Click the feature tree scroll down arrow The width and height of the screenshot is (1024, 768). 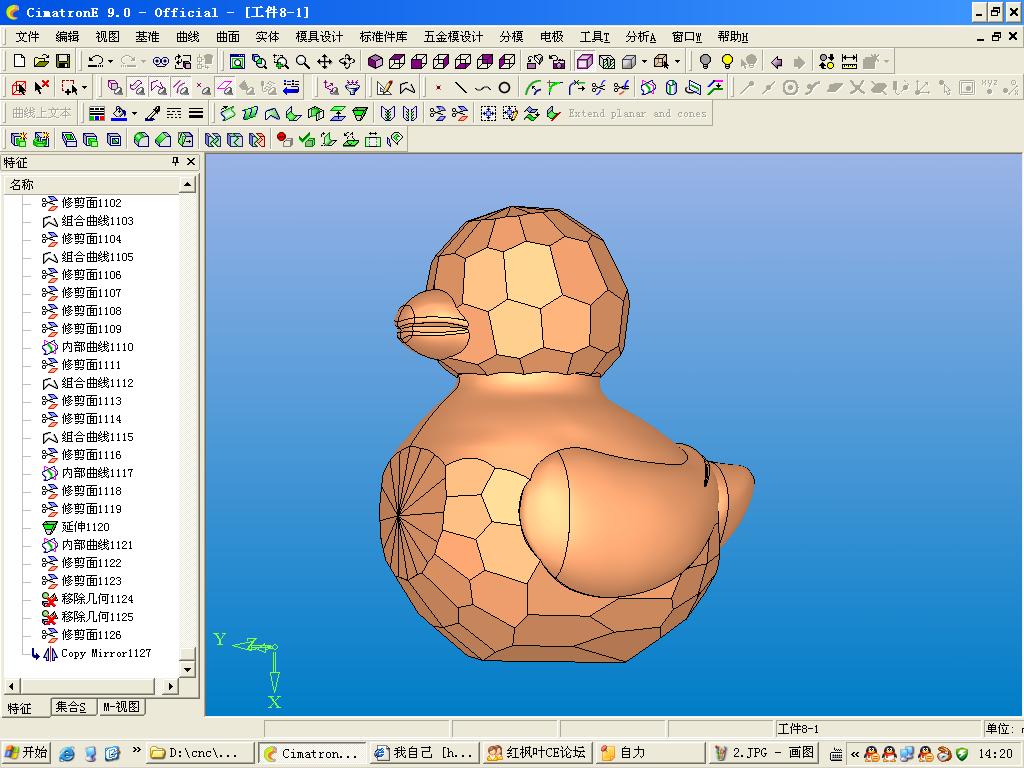click(x=187, y=669)
